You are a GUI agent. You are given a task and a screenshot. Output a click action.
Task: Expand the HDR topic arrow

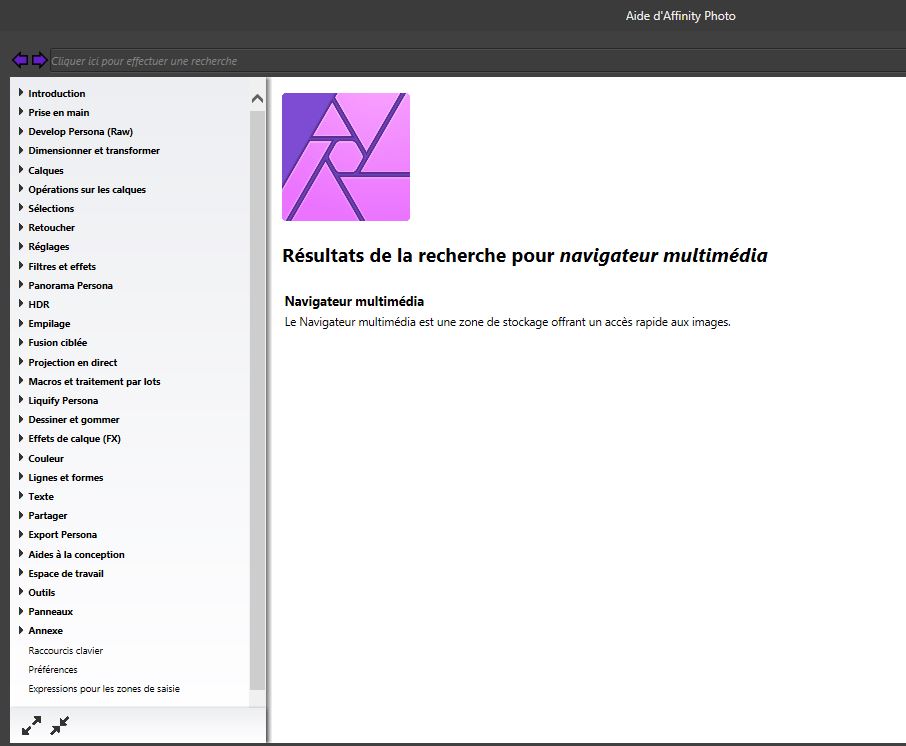[x=21, y=303]
